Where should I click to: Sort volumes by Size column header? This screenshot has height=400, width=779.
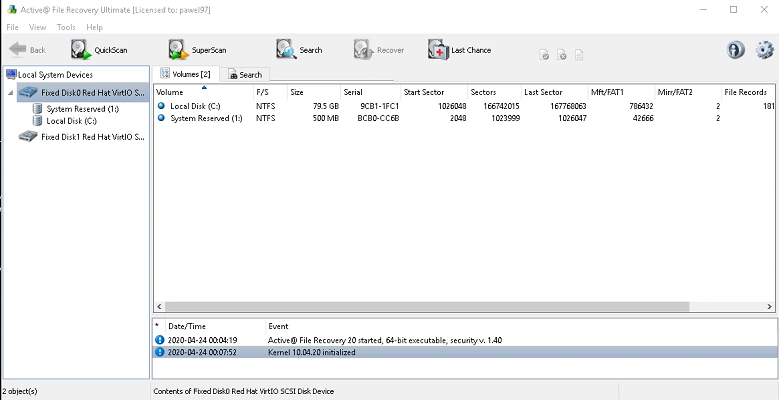[297, 92]
